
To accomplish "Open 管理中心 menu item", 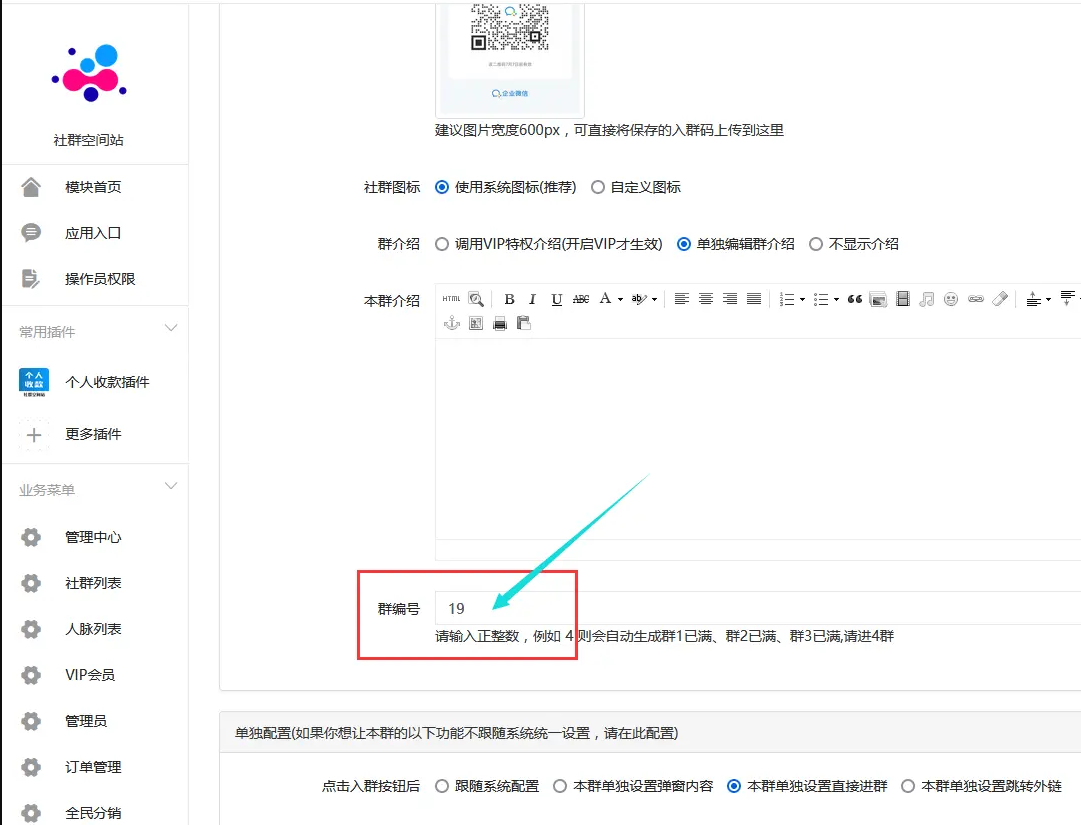I will click(95, 537).
